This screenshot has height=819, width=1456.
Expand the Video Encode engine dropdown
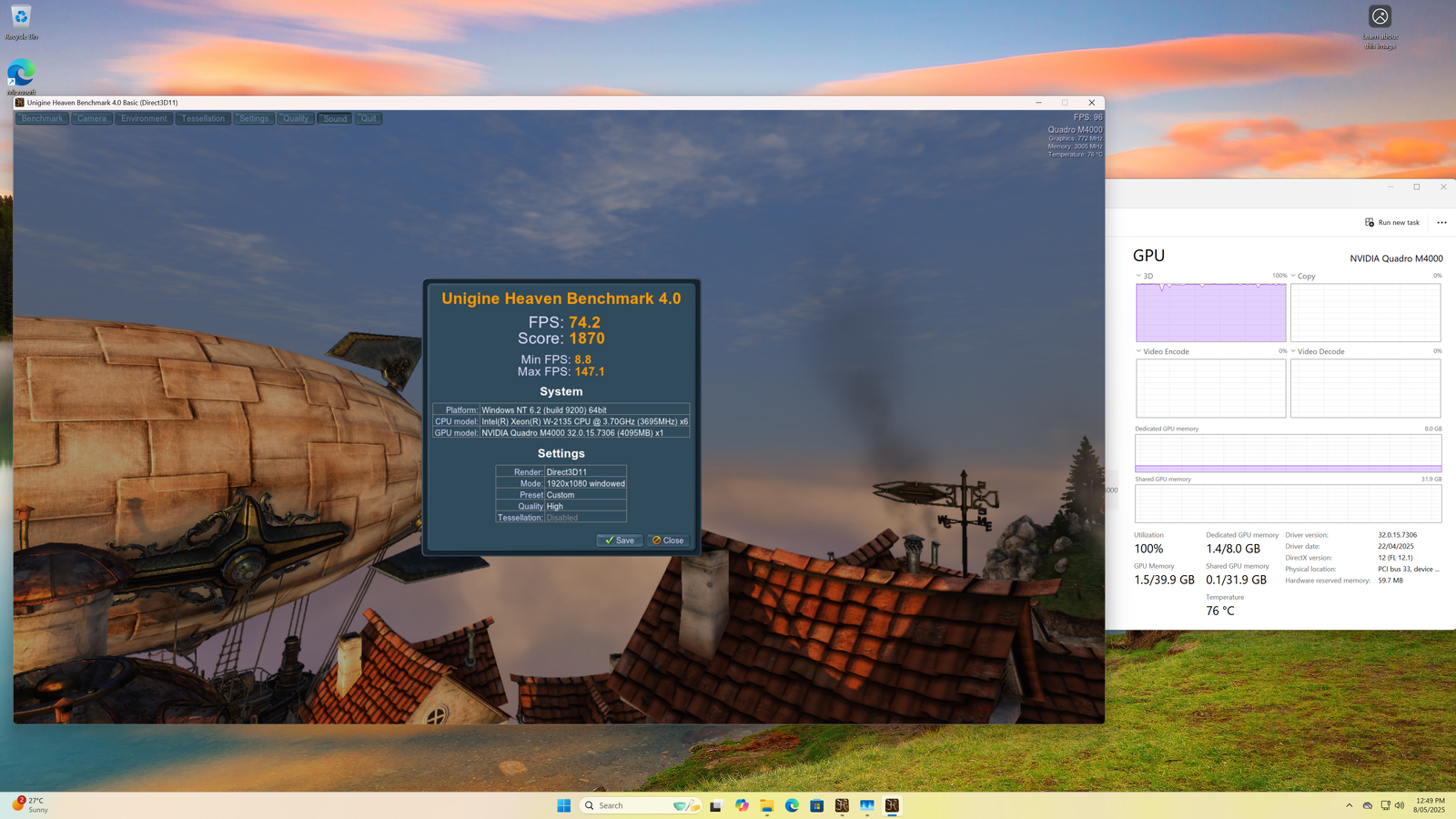pos(1138,351)
